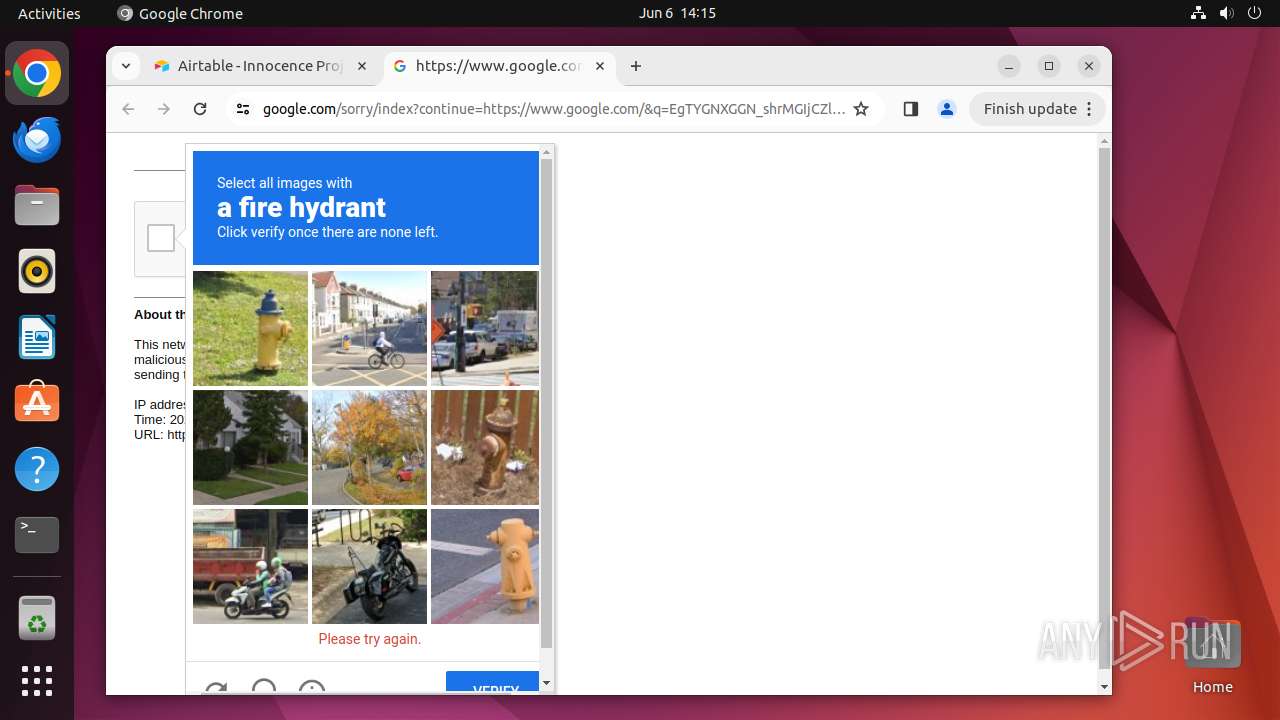Select the autumn trees road tile
Screen dimensions: 1280x720
(369, 447)
